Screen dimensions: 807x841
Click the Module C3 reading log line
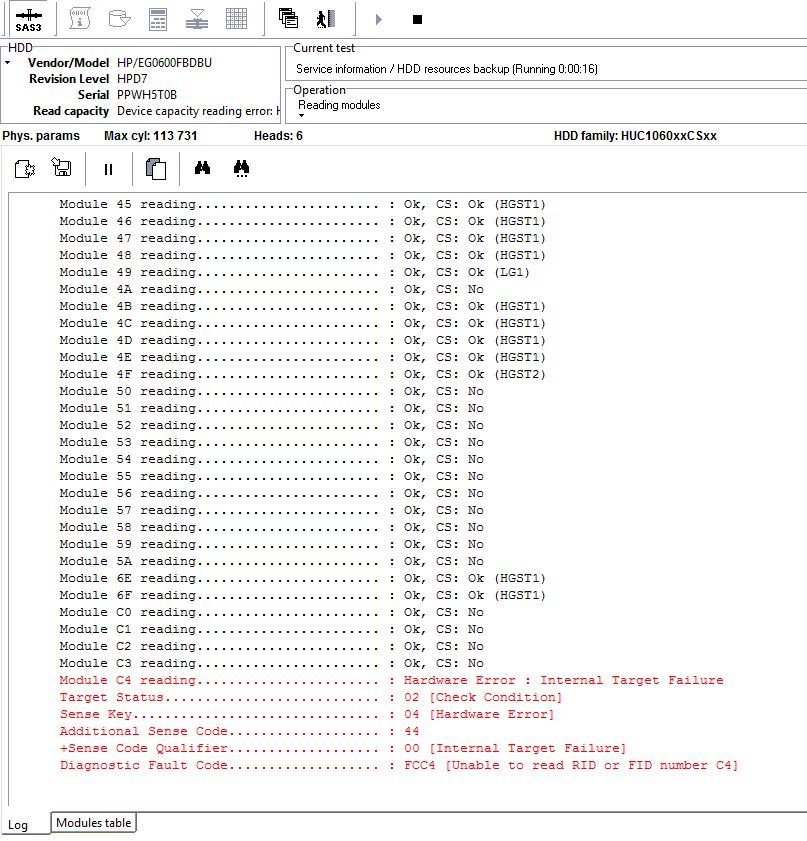click(x=271, y=663)
